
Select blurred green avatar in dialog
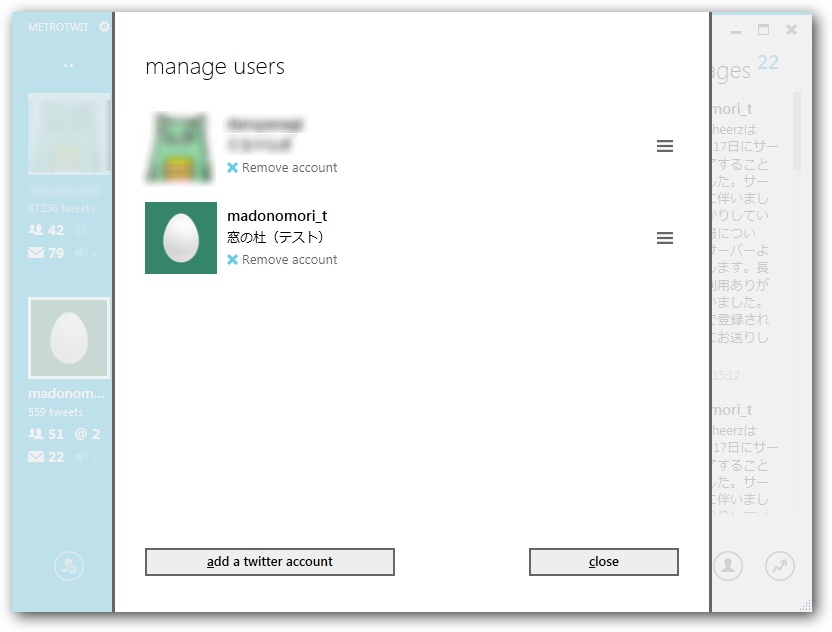click(181, 148)
